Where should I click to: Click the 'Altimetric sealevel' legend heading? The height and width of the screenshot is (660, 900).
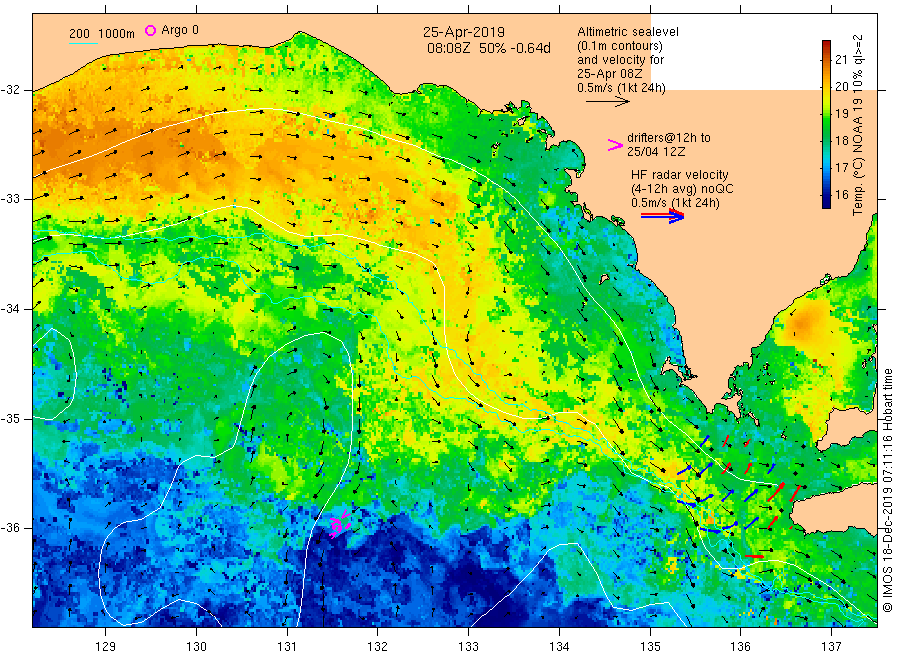point(627,32)
